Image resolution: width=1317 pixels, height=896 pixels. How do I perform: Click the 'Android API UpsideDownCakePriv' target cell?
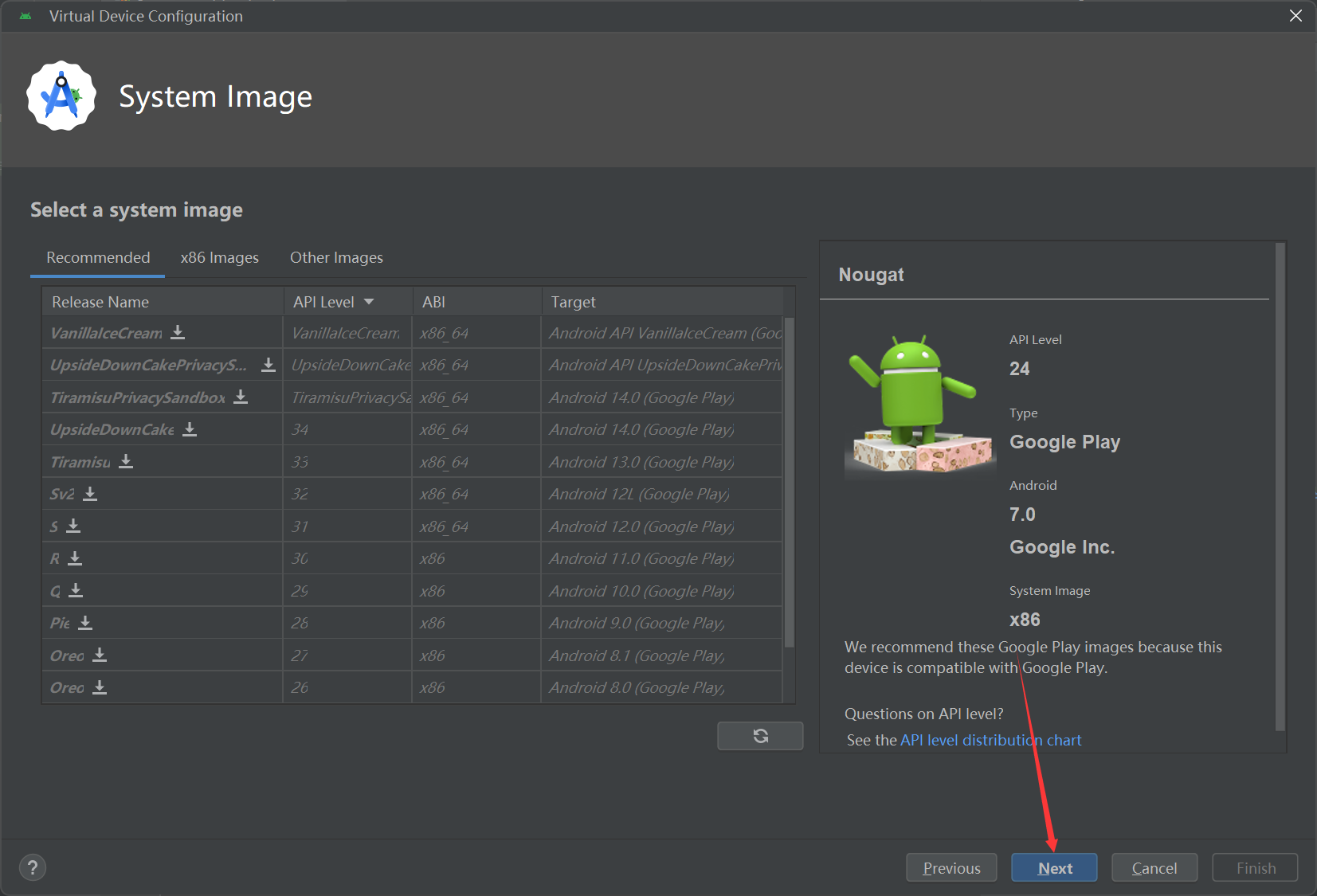(661, 365)
